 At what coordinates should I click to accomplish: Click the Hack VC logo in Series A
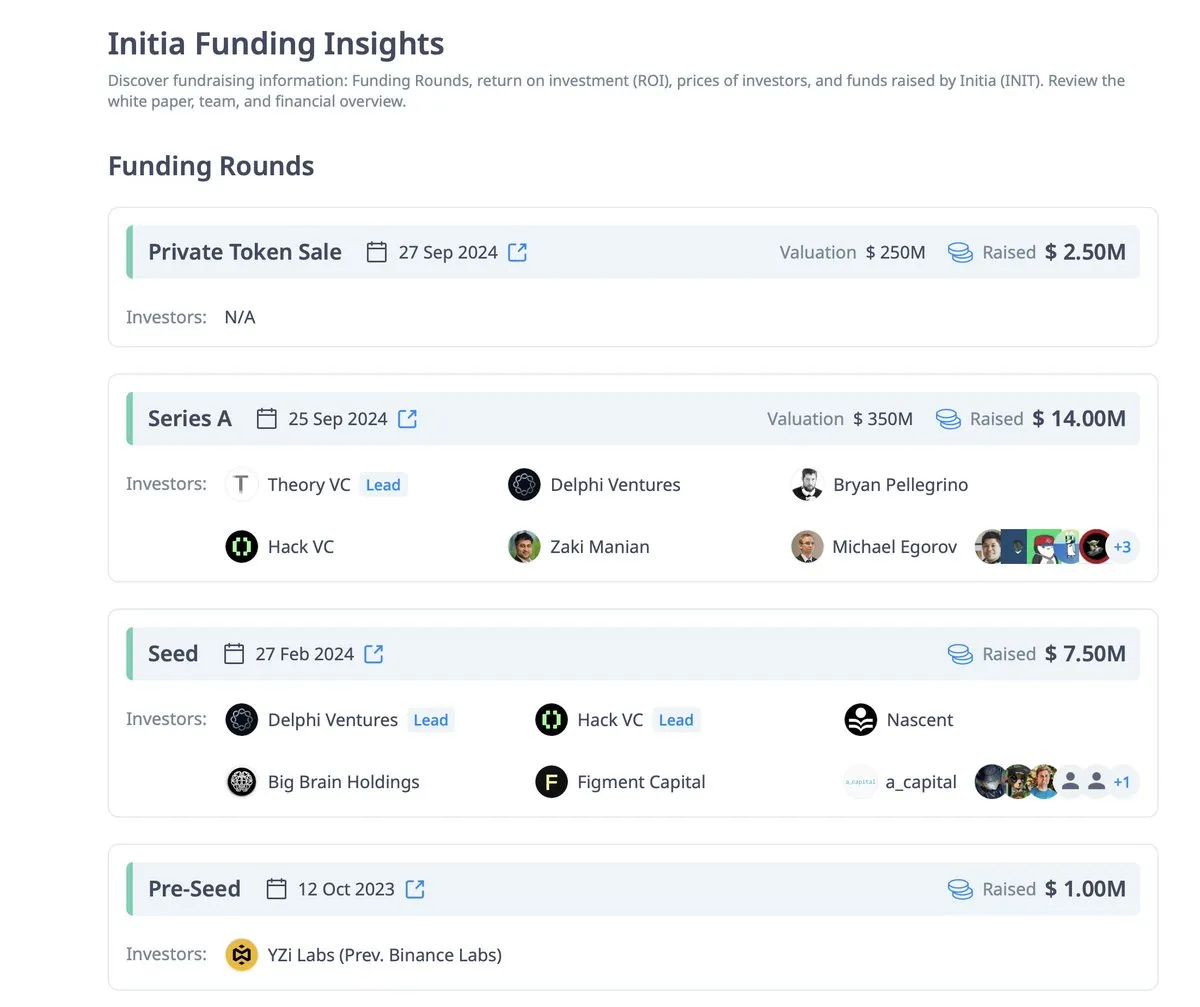click(x=241, y=547)
